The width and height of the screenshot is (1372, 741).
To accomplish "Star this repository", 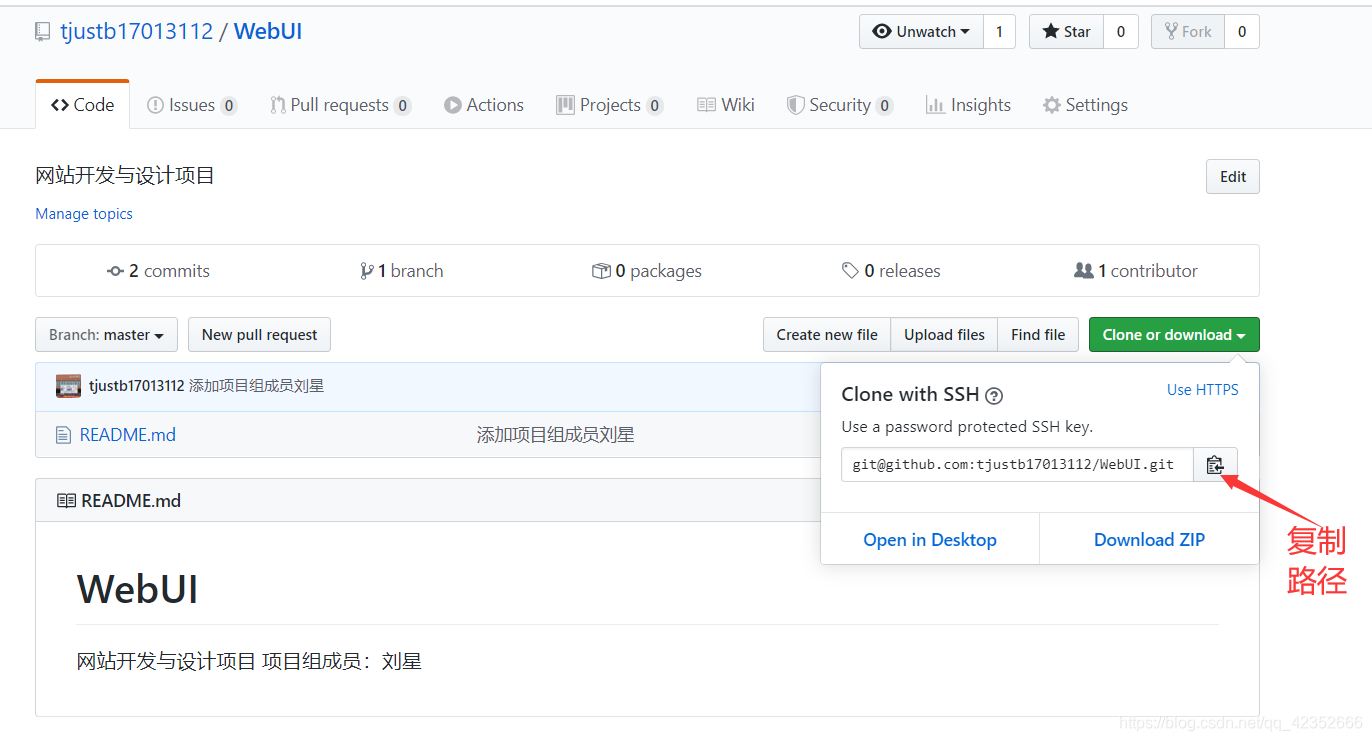I will [1066, 32].
